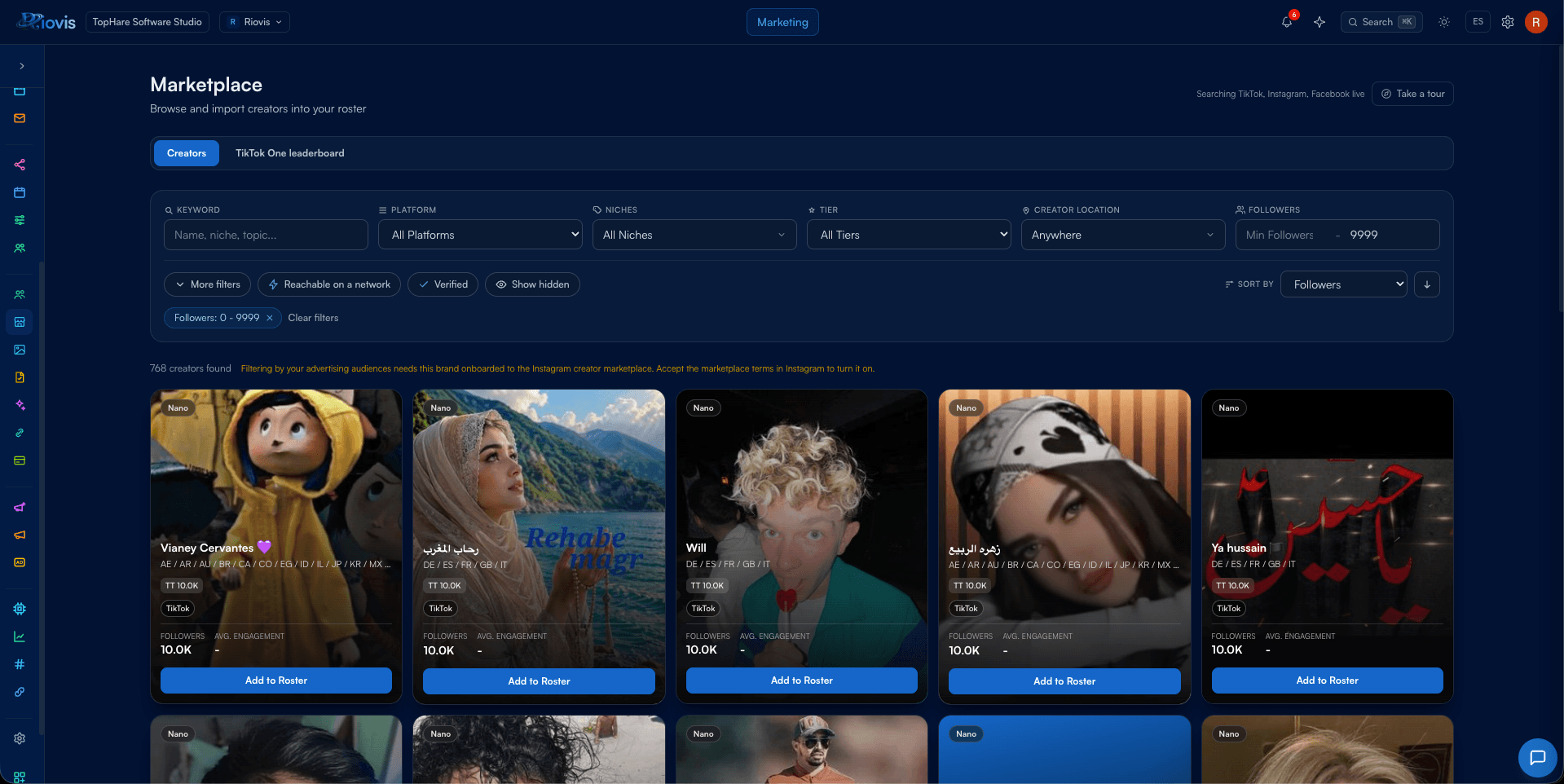This screenshot has height=784, width=1564.
Task: Toggle the Show hidden filter
Action: coord(532,284)
